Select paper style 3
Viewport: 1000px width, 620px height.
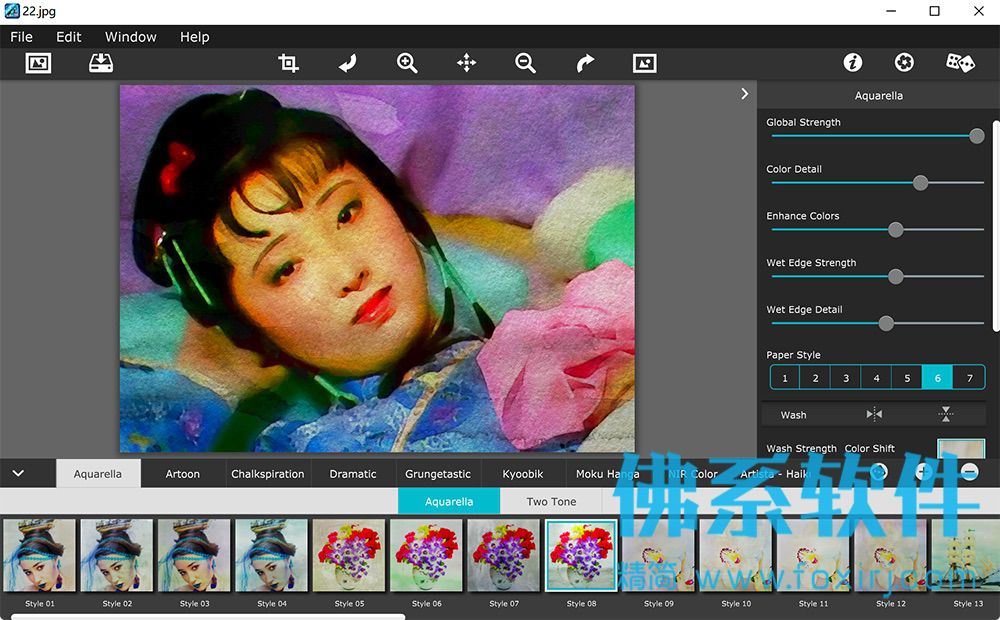(x=846, y=378)
